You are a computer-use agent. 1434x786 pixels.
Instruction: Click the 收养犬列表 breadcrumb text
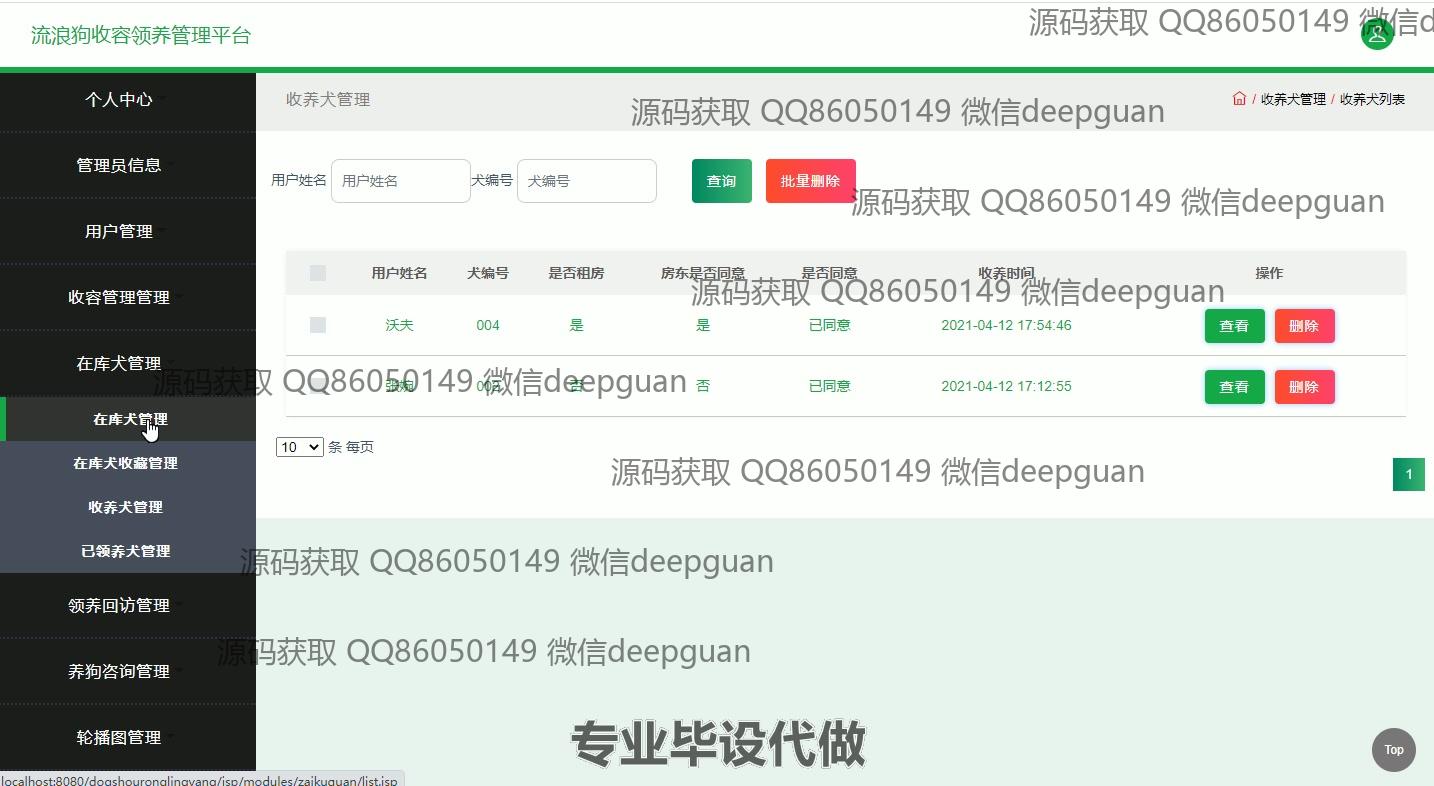(x=1372, y=99)
